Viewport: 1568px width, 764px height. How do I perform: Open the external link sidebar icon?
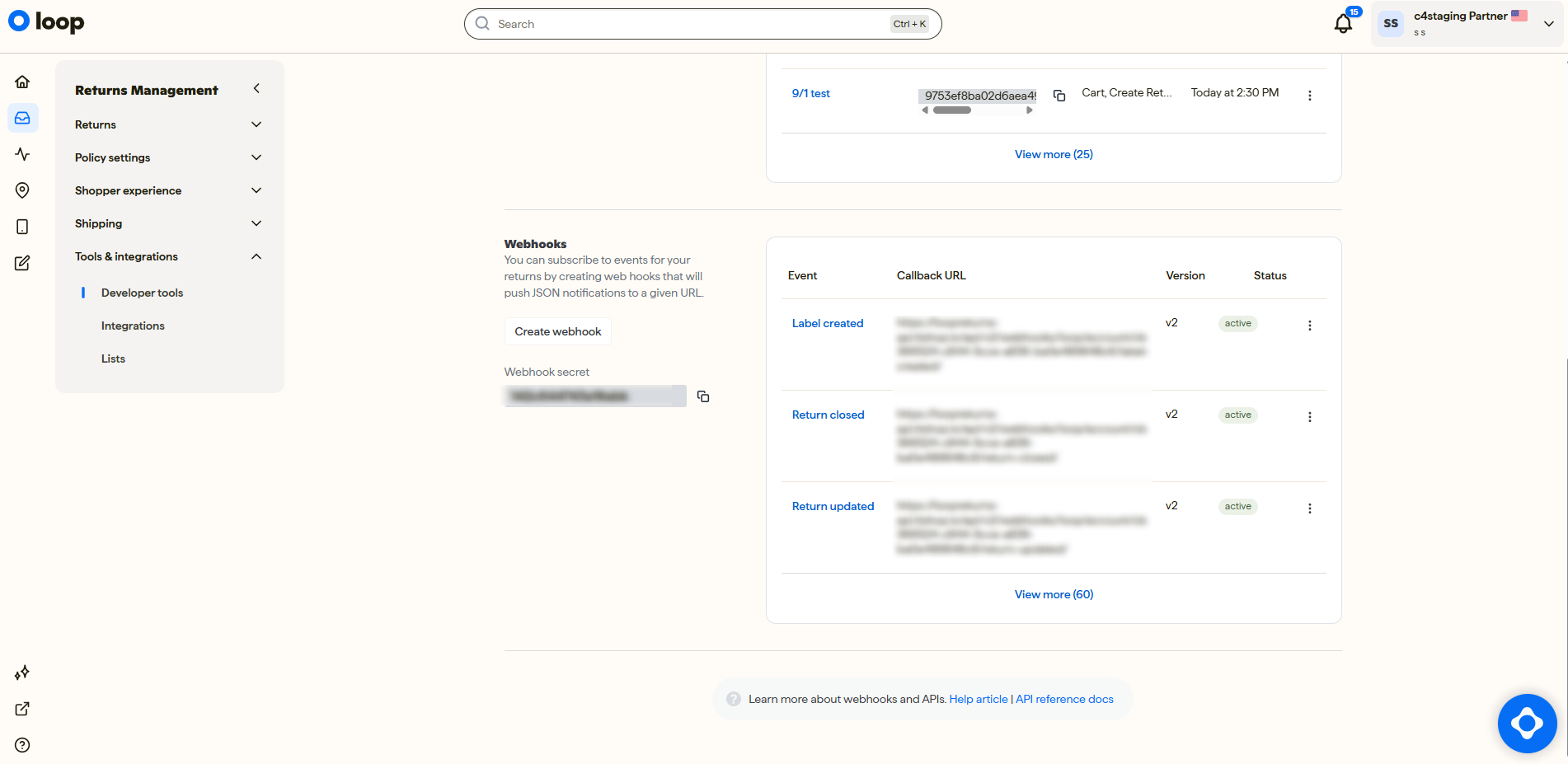(22, 709)
